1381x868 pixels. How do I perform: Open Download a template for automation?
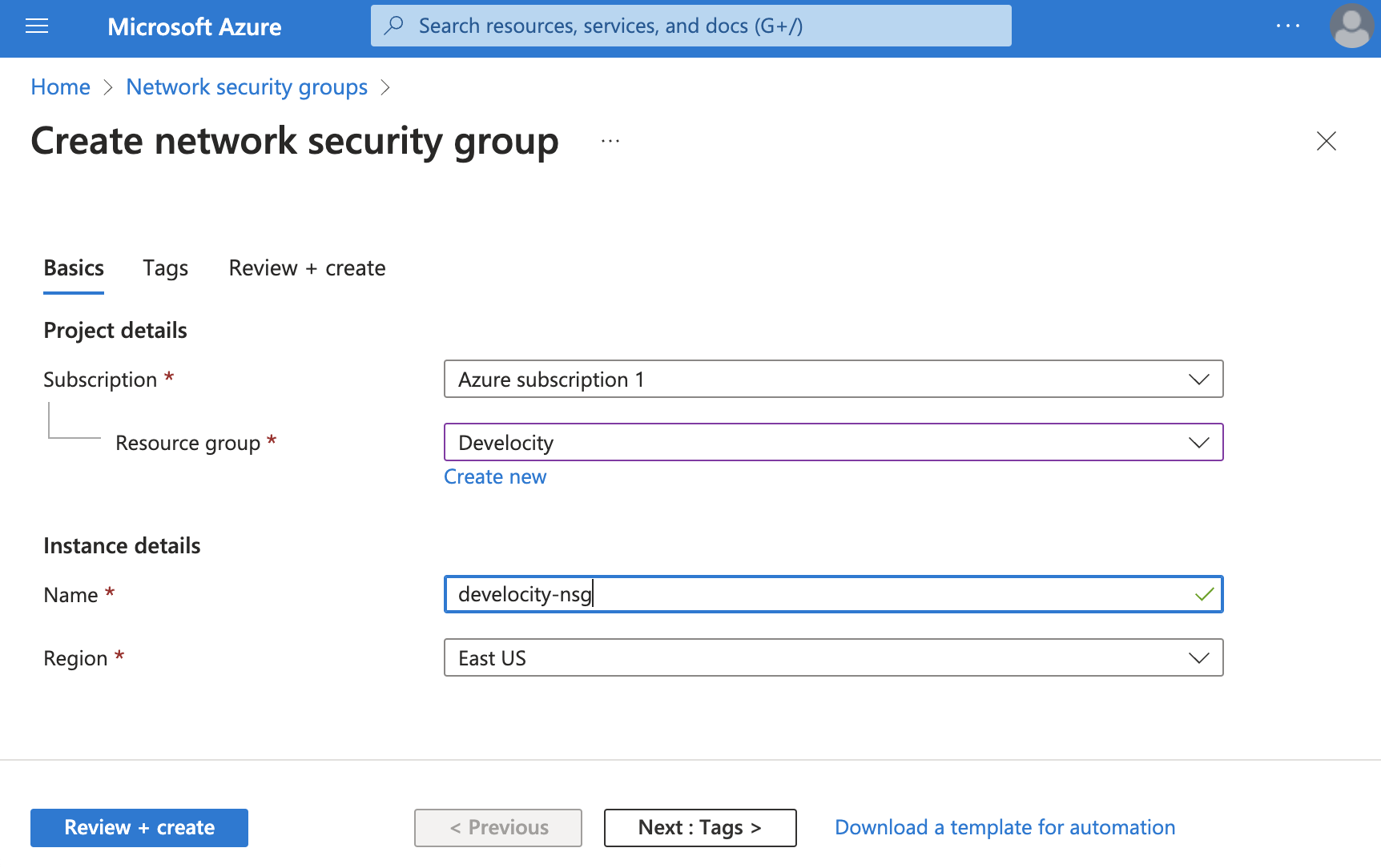tap(1004, 827)
